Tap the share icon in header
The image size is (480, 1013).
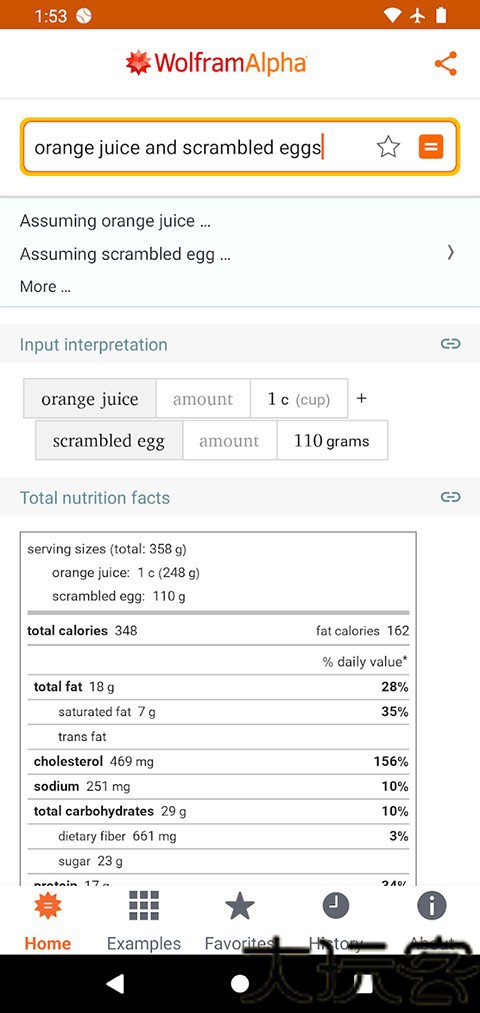pyautogui.click(x=446, y=63)
